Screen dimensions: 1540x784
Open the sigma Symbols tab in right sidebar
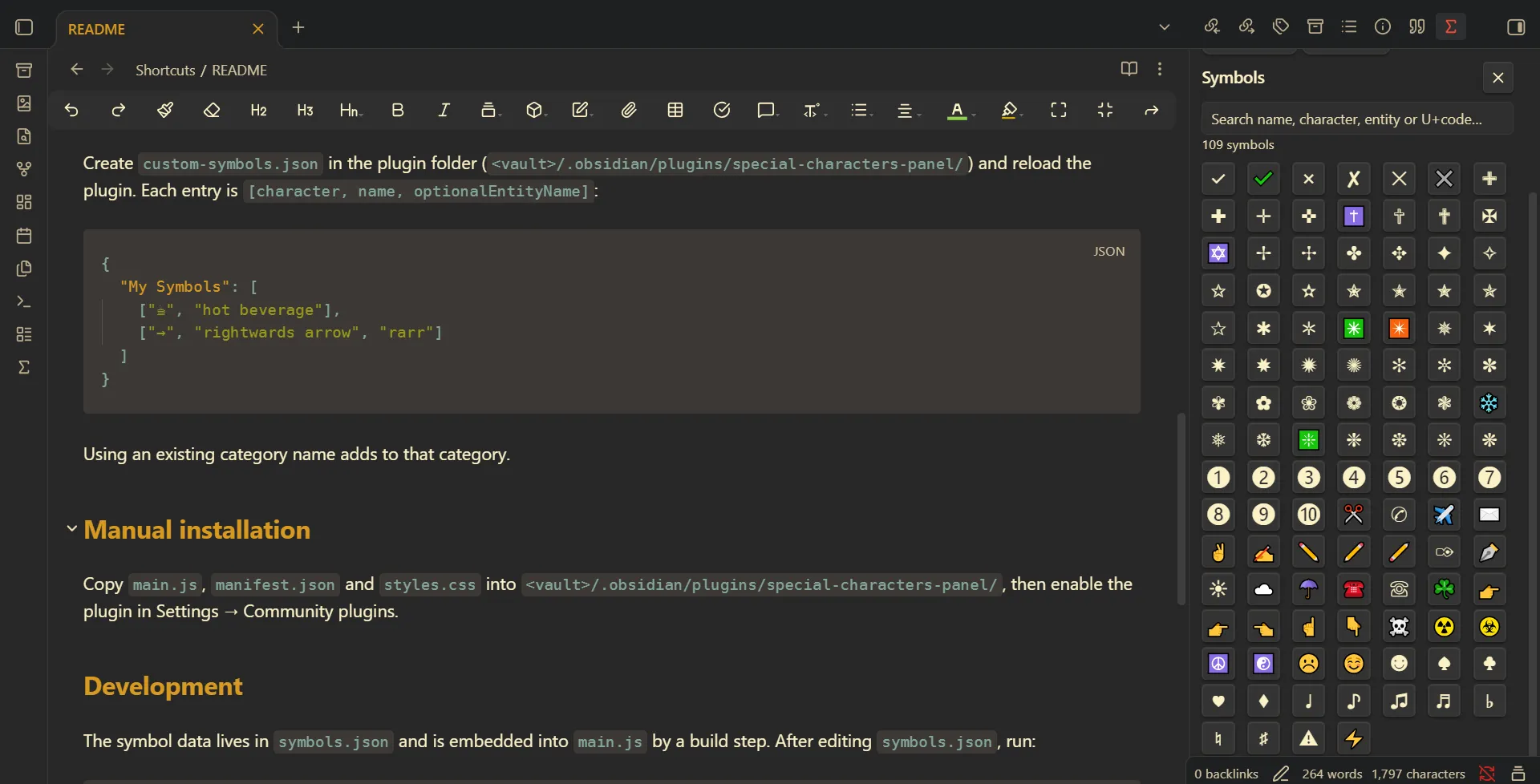[1451, 26]
